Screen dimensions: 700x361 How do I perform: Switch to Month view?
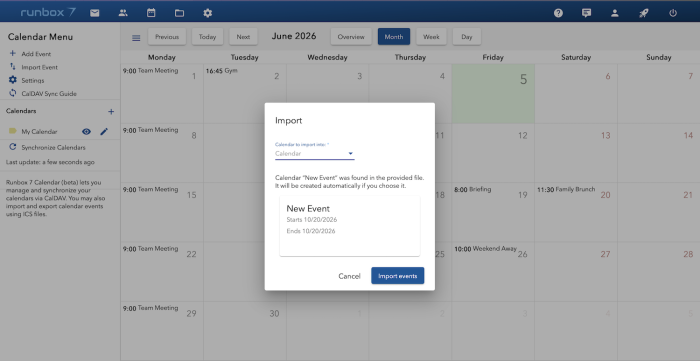pos(394,37)
